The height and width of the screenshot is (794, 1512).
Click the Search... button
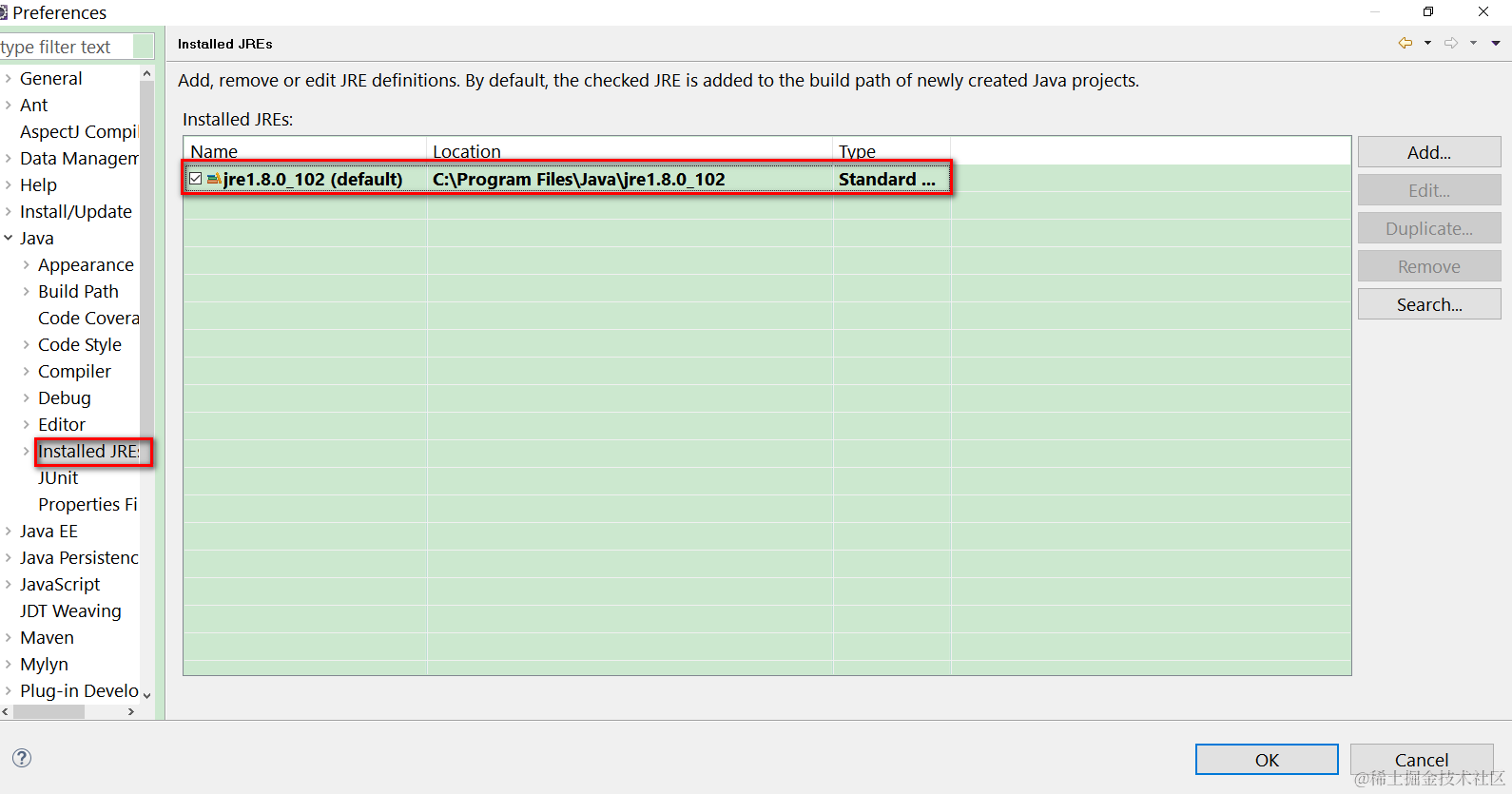1429,304
